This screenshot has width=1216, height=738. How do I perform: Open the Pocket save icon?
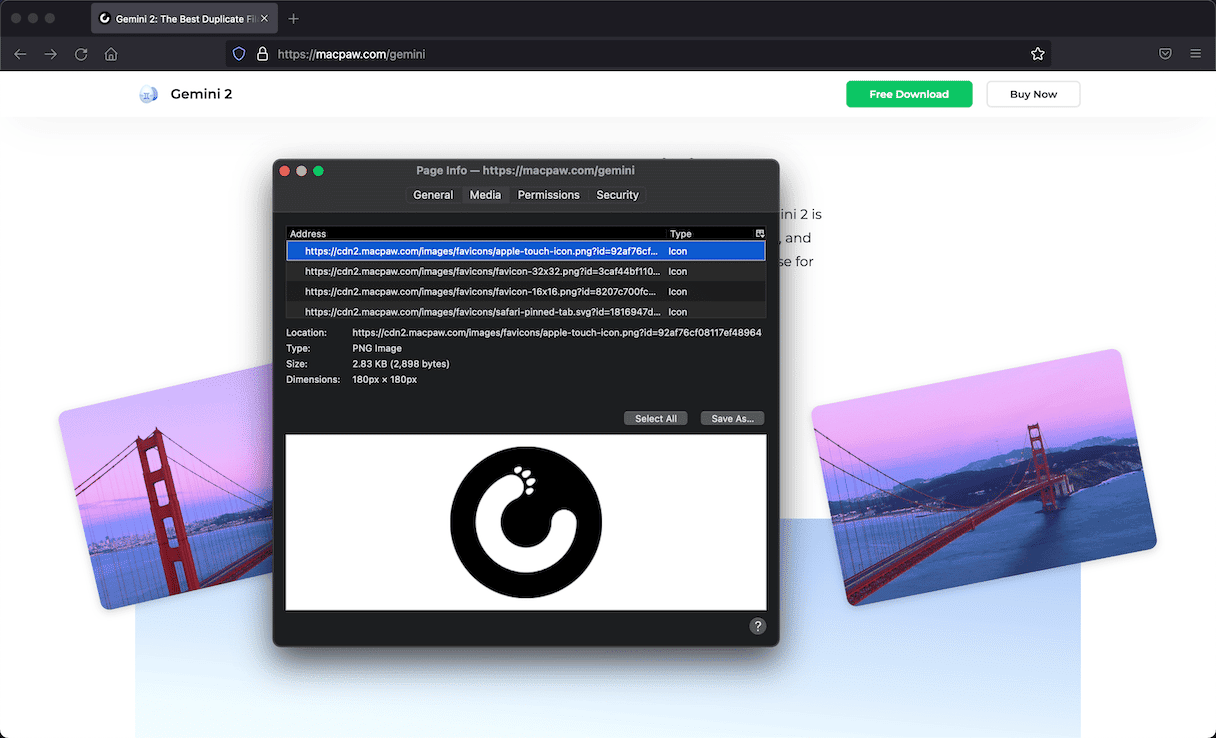click(x=1165, y=54)
